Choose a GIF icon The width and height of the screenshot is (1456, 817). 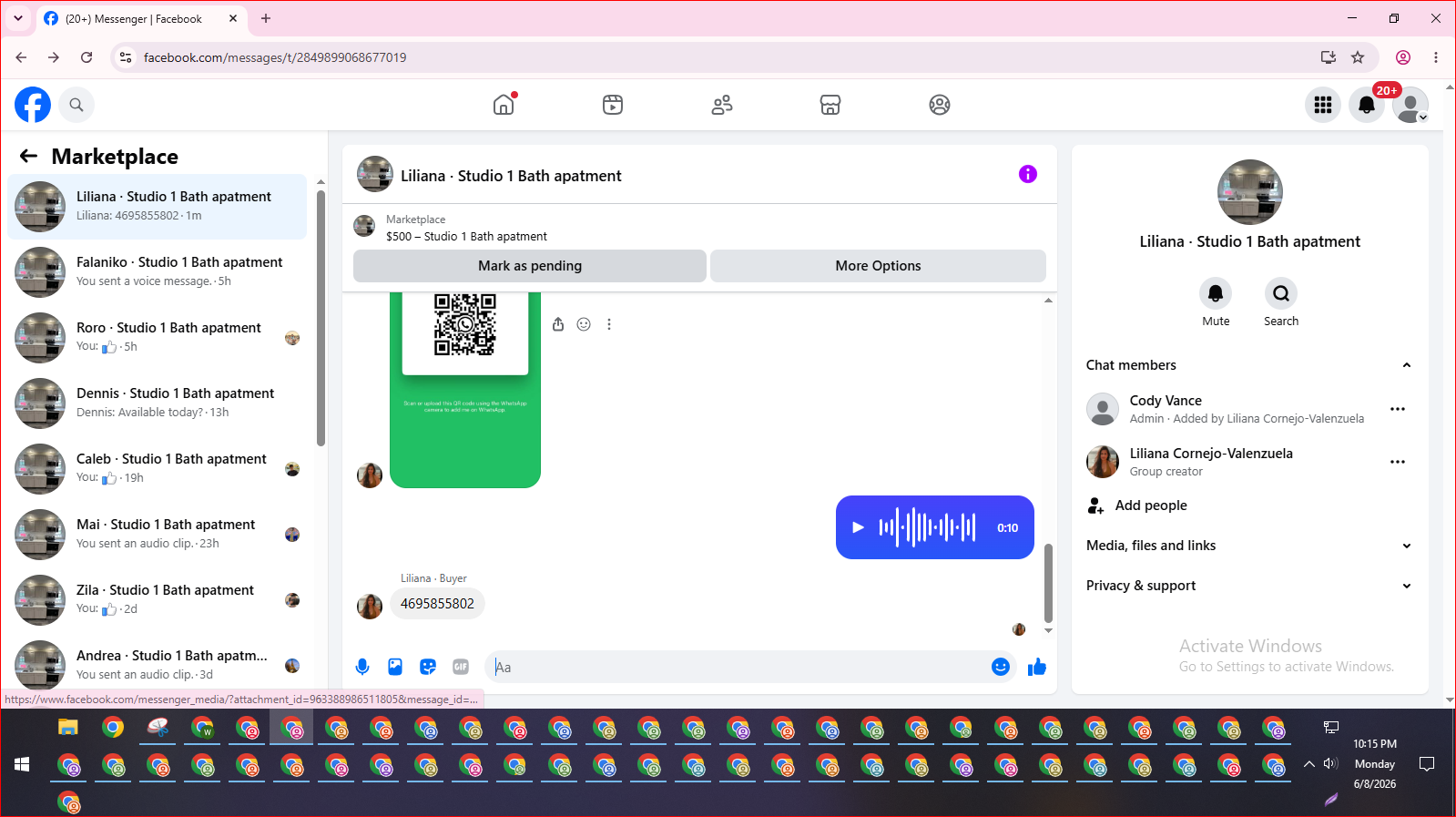tap(461, 667)
